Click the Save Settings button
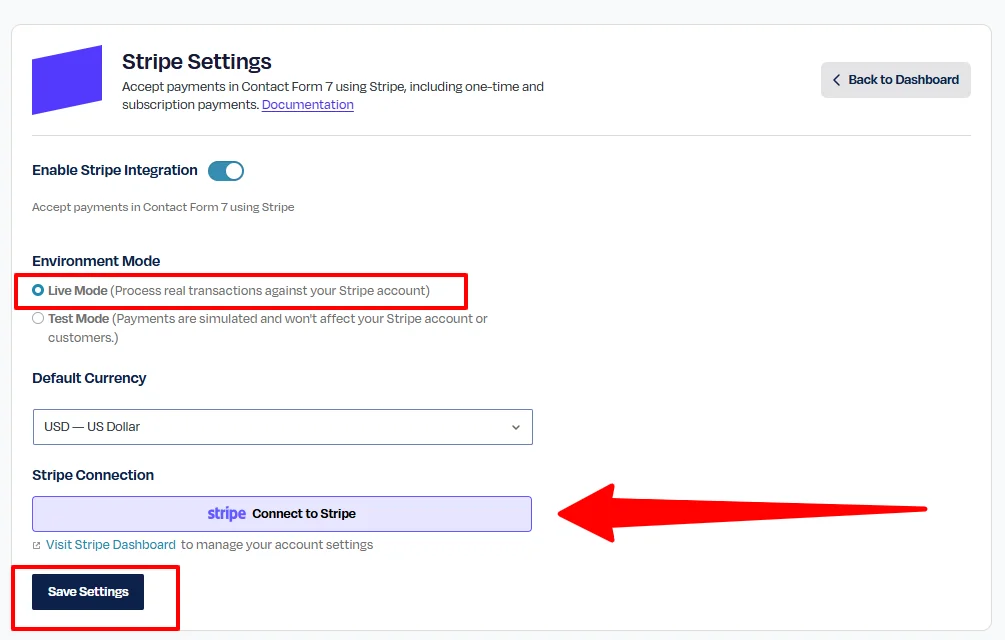The height and width of the screenshot is (640, 1005). pos(88,592)
